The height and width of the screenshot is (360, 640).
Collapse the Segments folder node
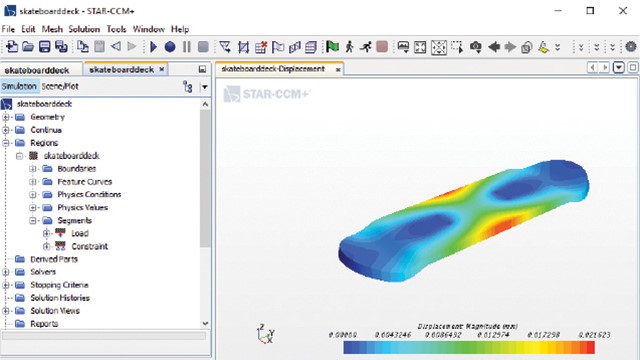[x=33, y=221]
